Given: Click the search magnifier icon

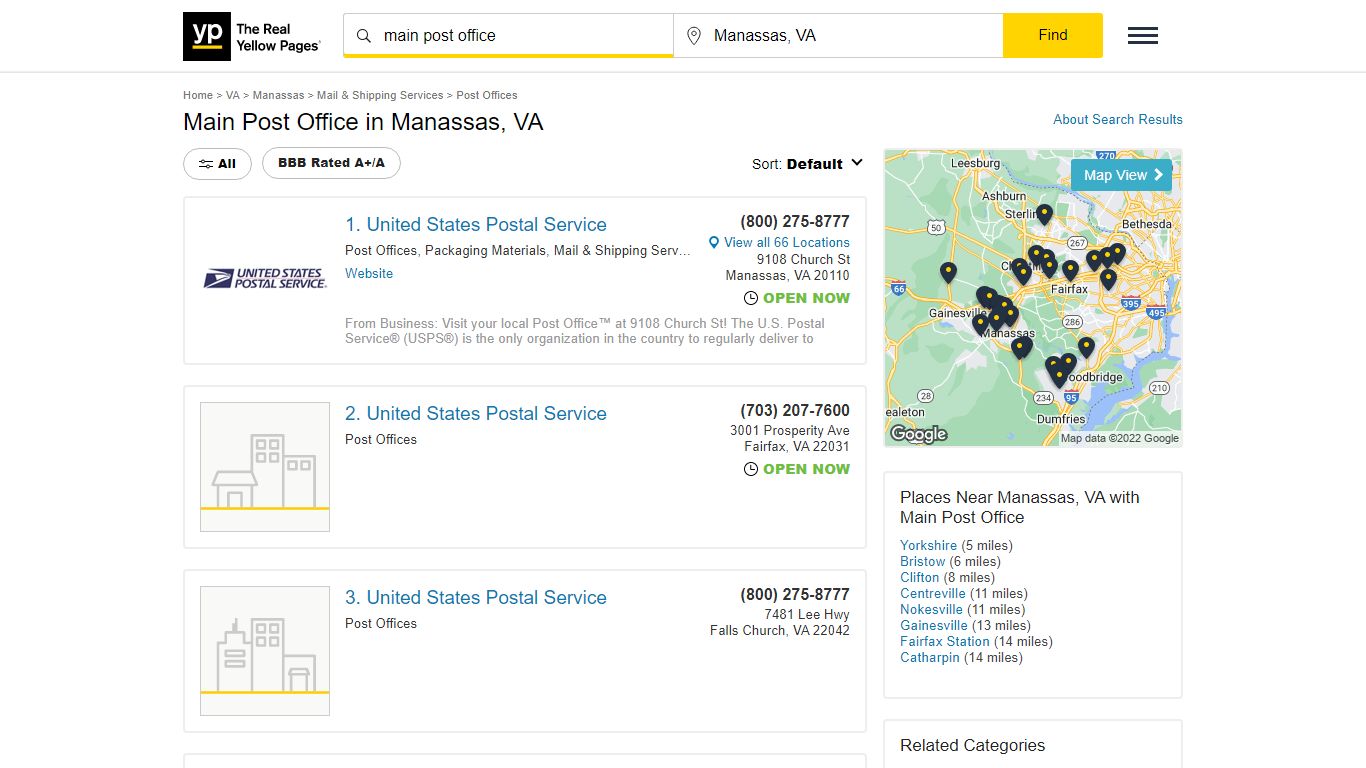Looking at the screenshot, I should tap(364, 36).
